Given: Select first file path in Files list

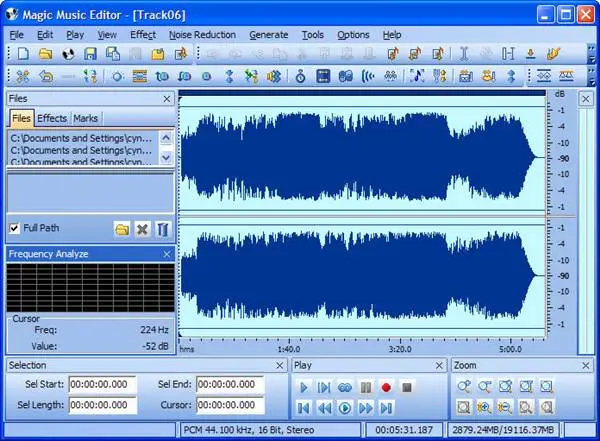Looking at the screenshot, I should tap(82, 138).
